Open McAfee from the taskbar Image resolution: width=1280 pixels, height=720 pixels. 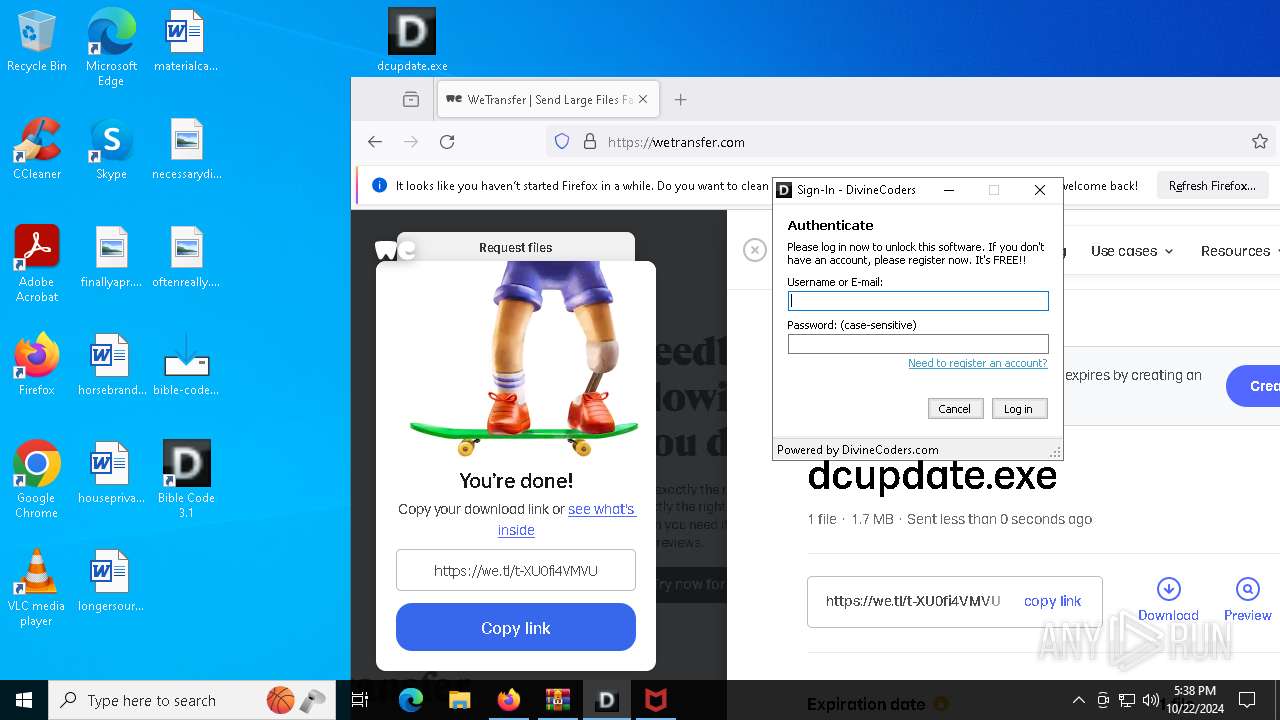click(x=656, y=700)
